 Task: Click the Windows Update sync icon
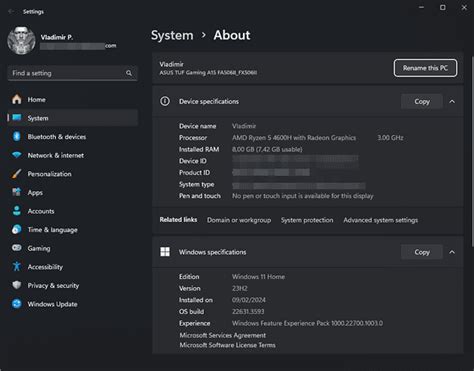point(17,304)
